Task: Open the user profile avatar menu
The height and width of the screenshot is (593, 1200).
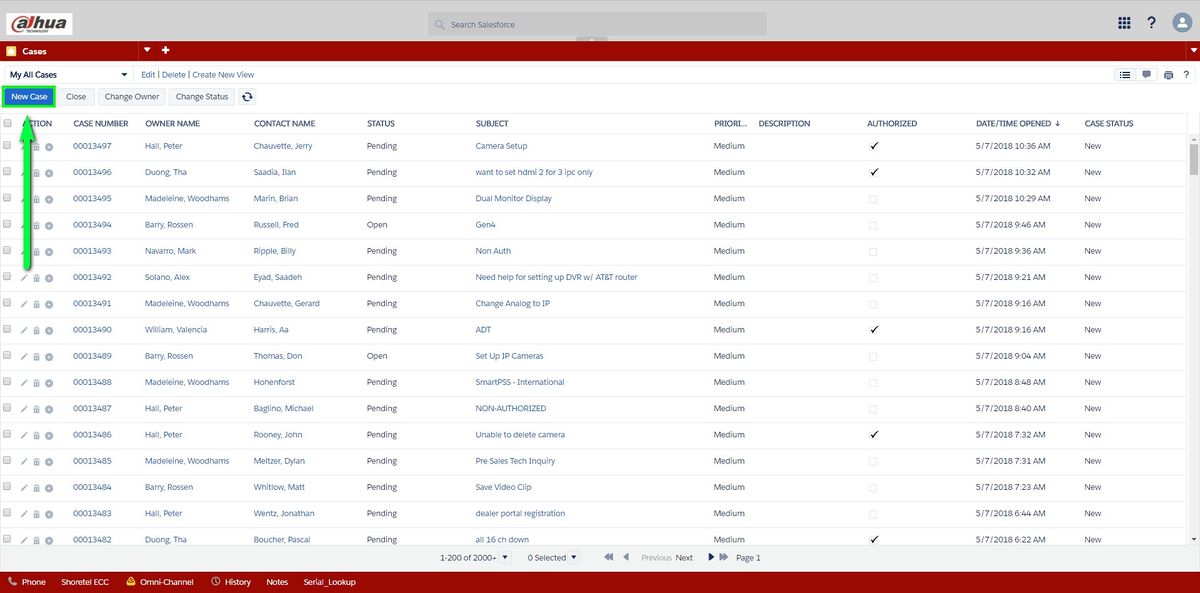Action: (1181, 23)
